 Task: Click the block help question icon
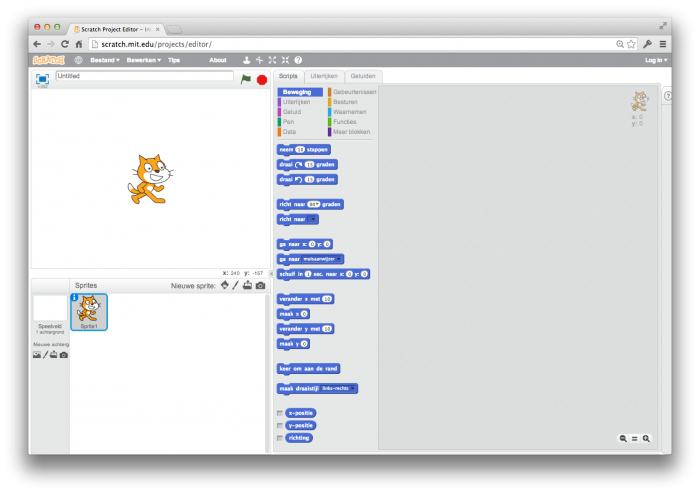click(298, 60)
